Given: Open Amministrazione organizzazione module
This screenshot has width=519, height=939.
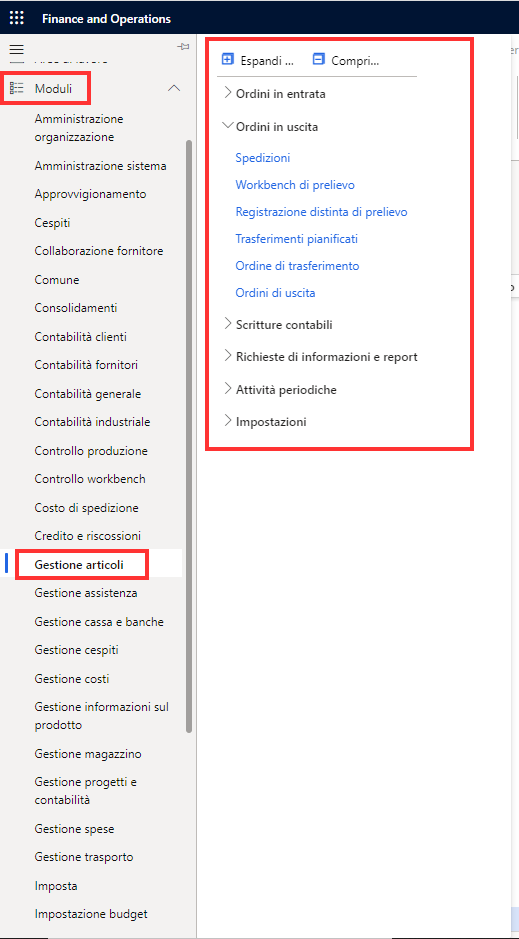Looking at the screenshot, I should coord(79,128).
